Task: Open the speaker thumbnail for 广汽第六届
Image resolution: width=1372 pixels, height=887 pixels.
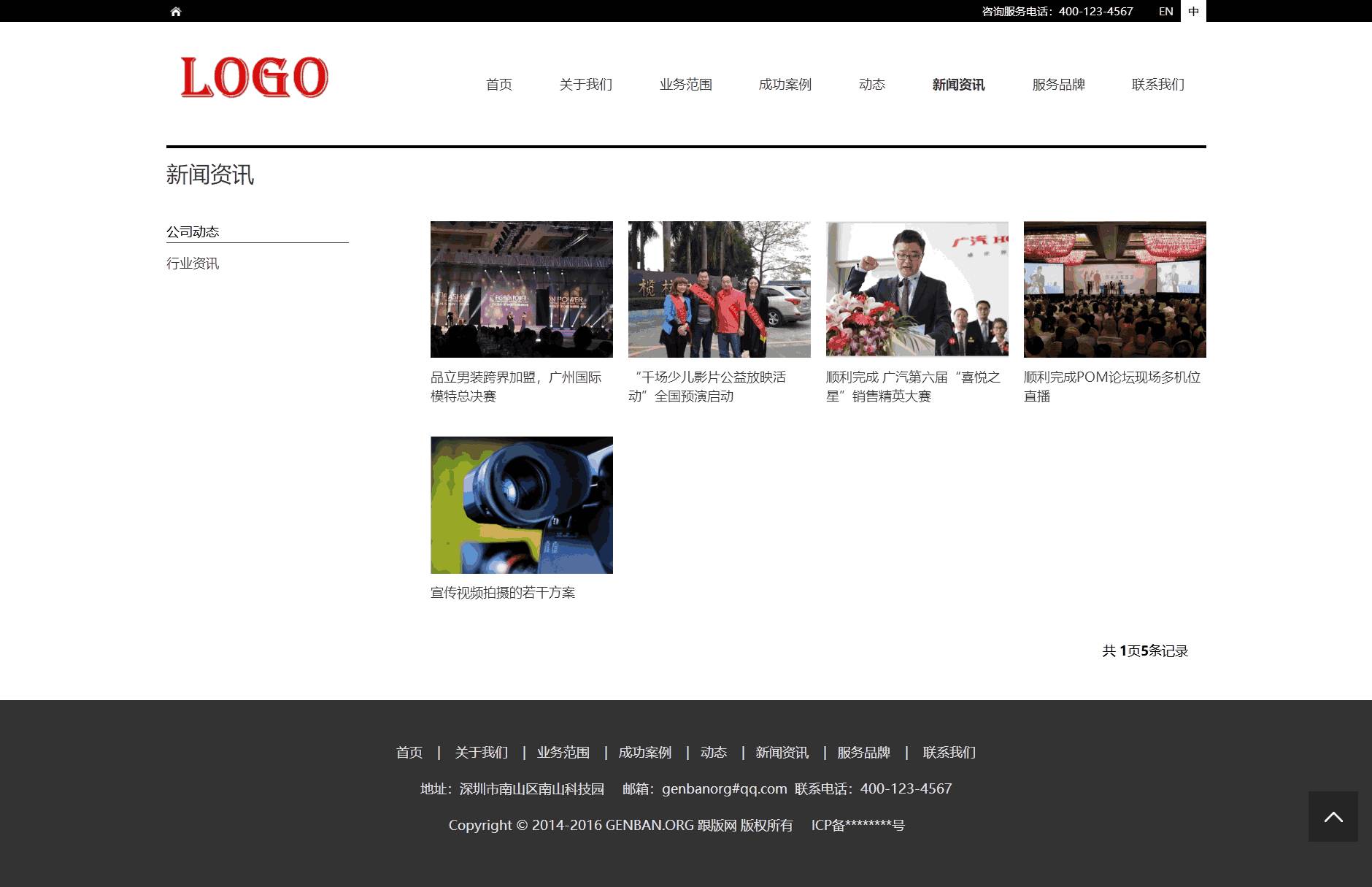Action: (x=917, y=289)
